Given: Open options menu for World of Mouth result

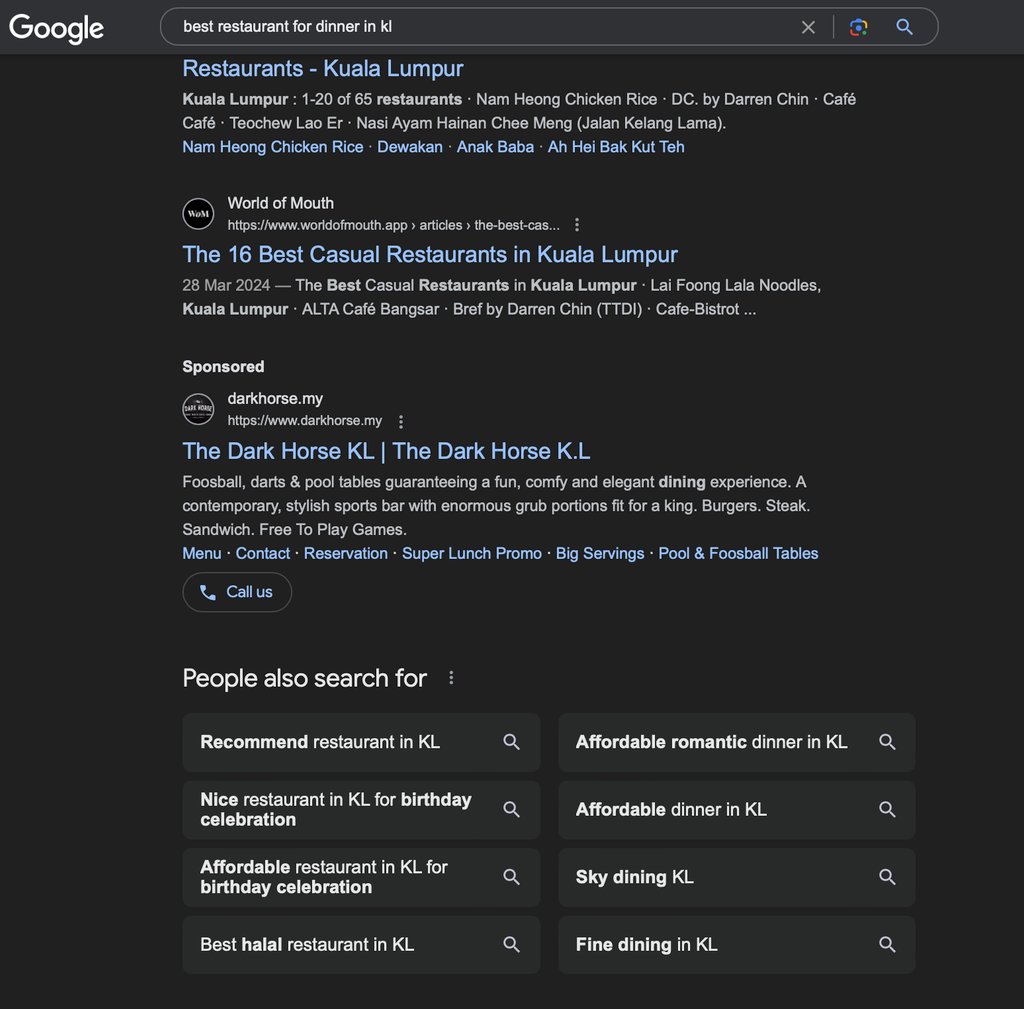Looking at the screenshot, I should point(577,225).
